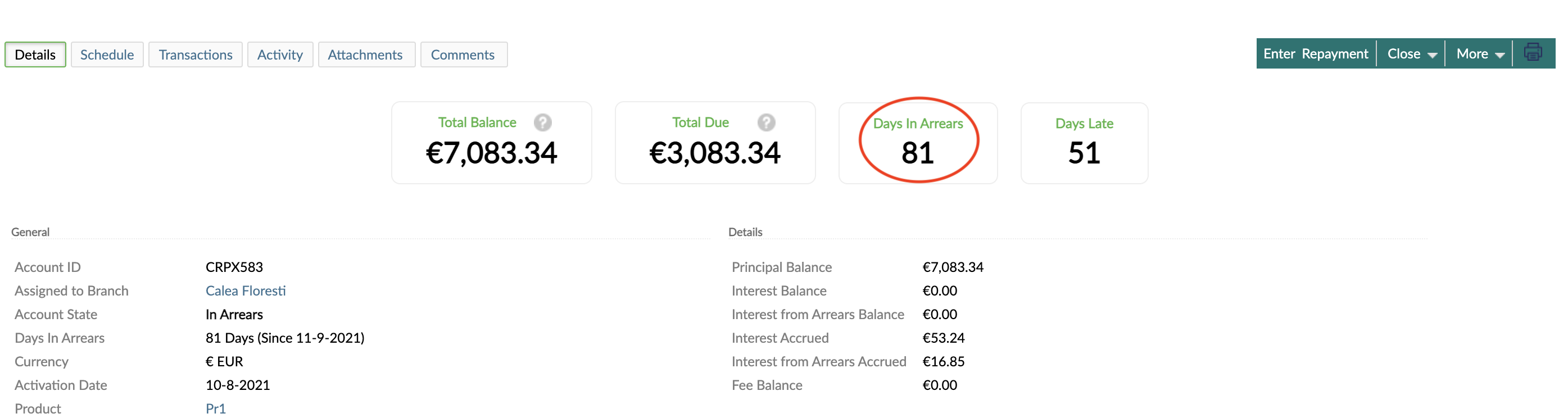This screenshot has width=1568, height=418.
Task: View the Comments tab
Action: (x=463, y=54)
